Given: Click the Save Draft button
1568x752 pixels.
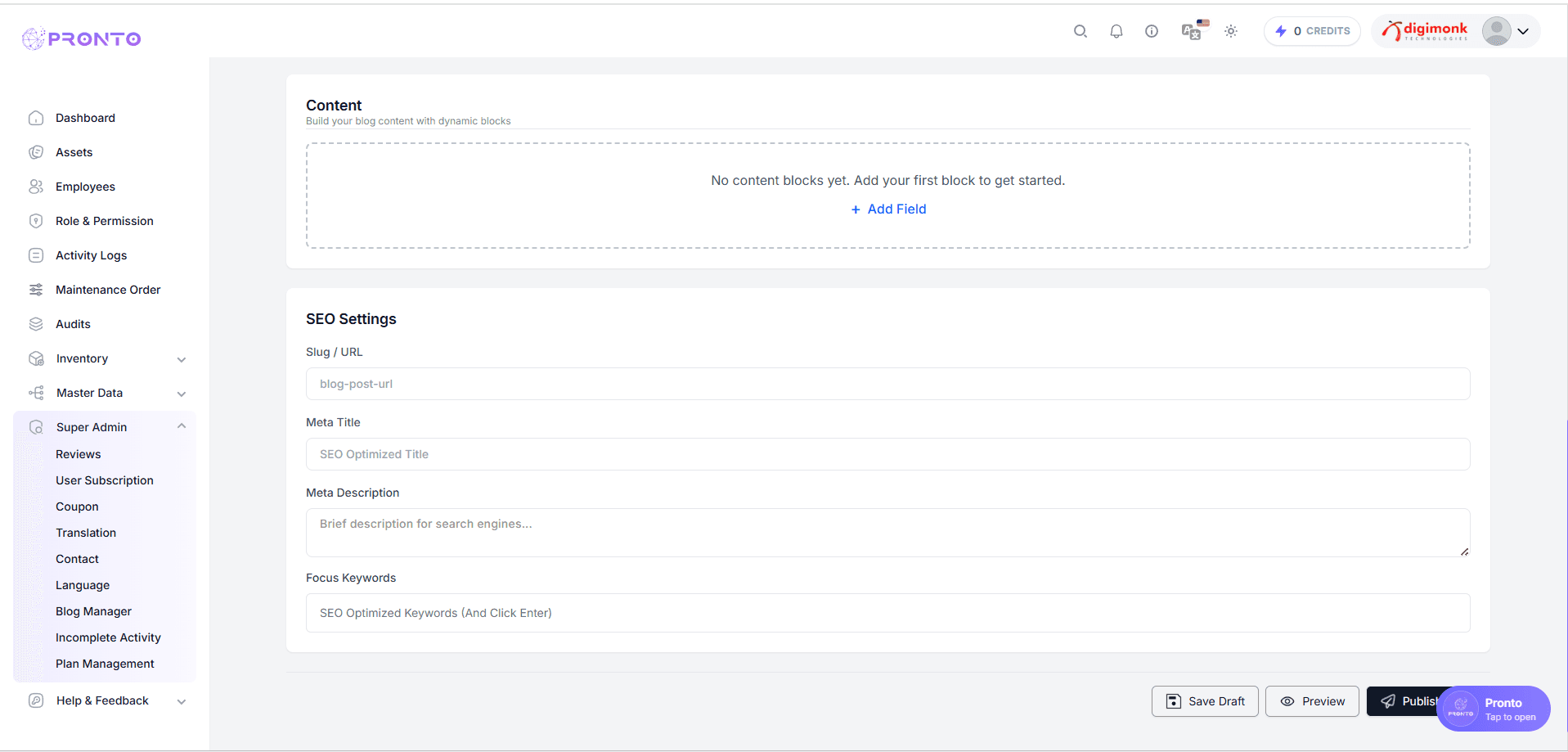Looking at the screenshot, I should click(x=1204, y=701).
